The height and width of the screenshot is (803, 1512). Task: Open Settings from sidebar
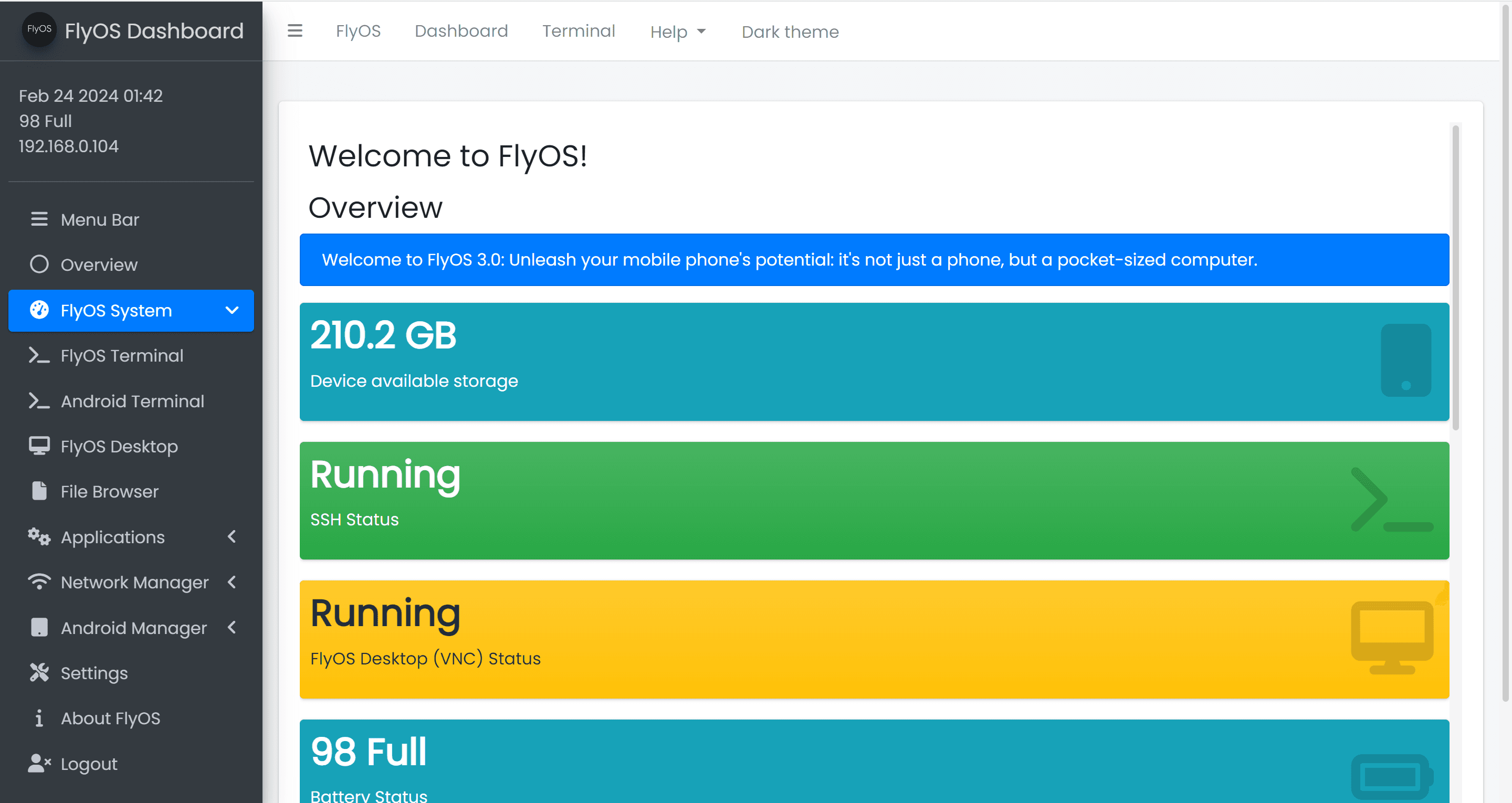click(x=131, y=673)
